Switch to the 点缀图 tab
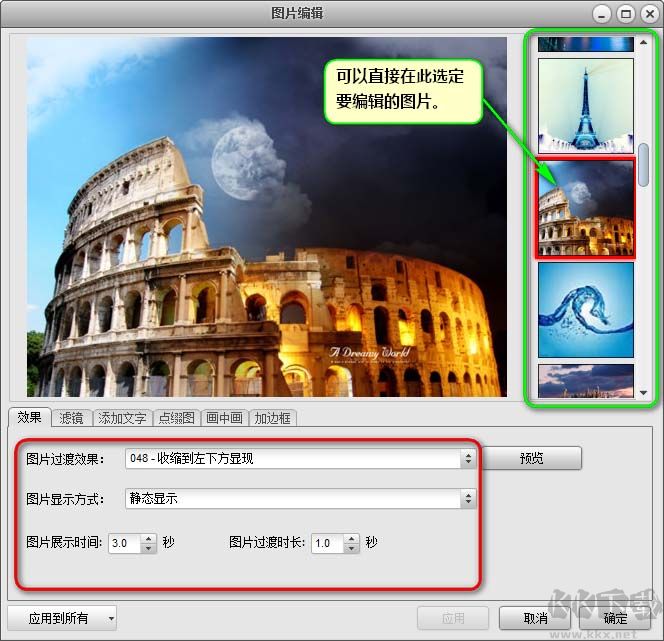 coord(177,418)
